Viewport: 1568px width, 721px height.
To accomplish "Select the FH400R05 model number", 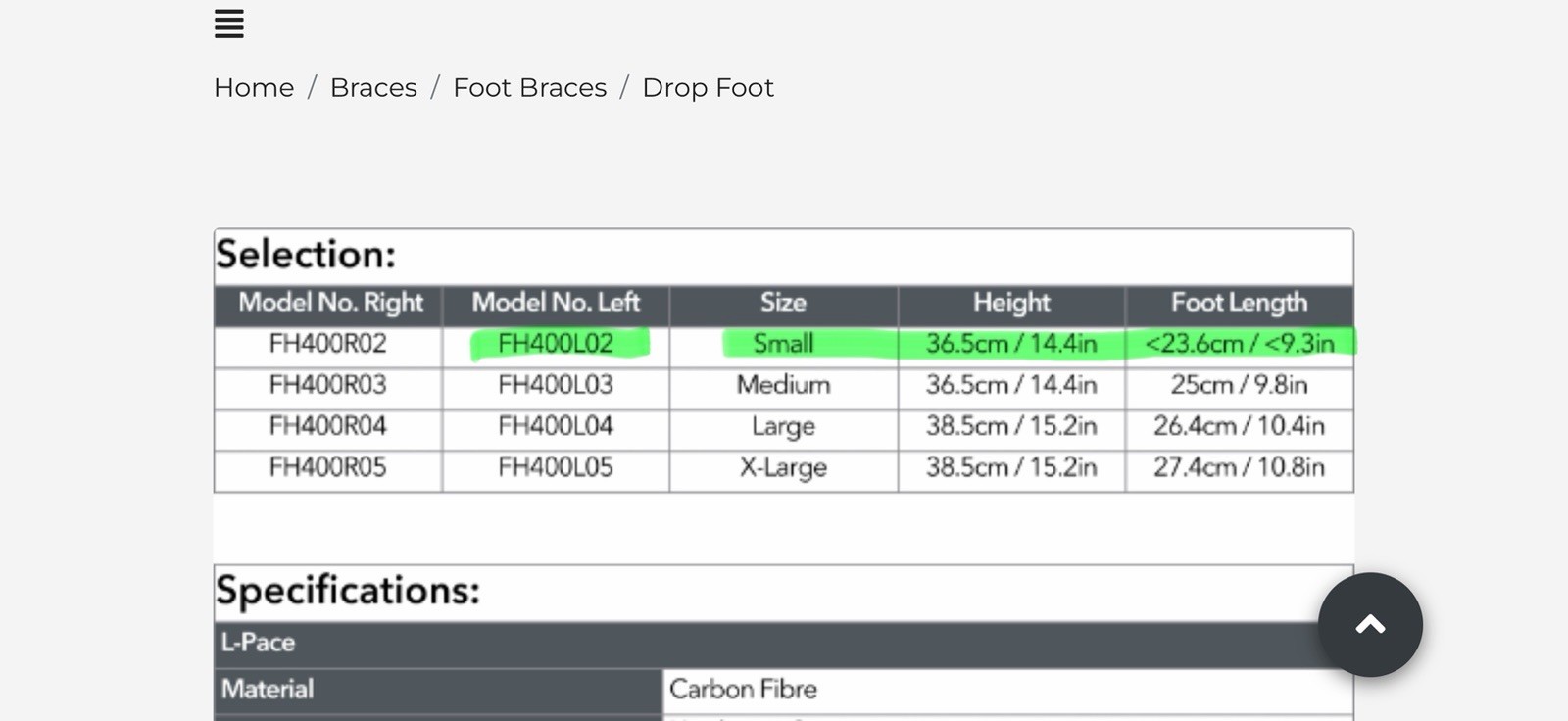I will click(x=327, y=467).
